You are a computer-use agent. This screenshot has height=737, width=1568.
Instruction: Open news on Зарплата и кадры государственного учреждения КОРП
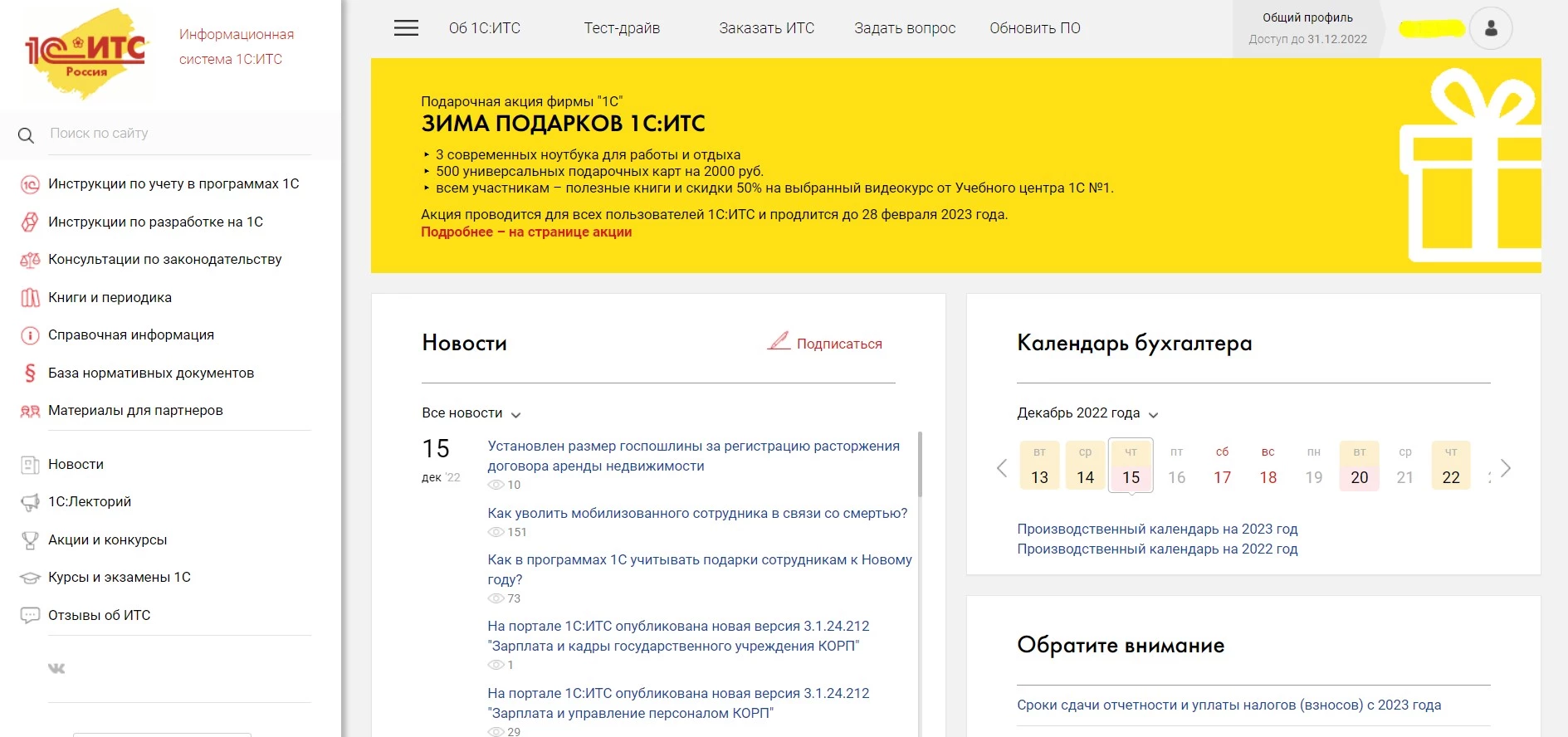(x=678, y=637)
